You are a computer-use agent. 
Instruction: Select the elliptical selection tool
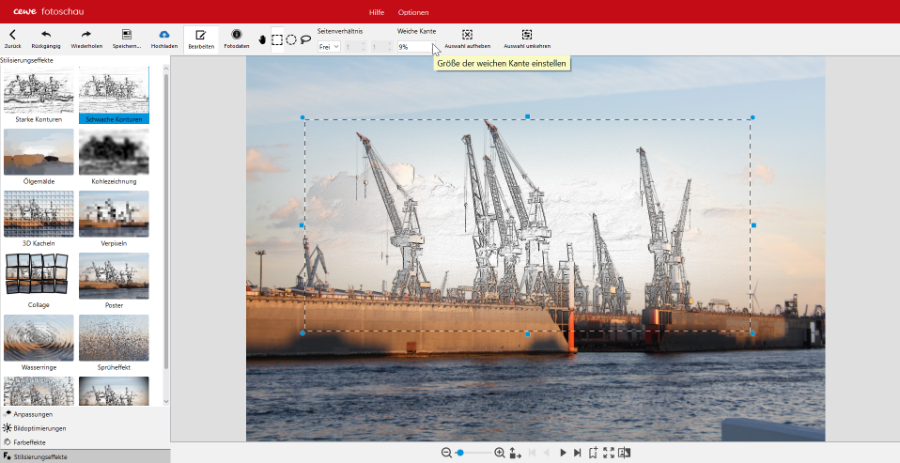(x=291, y=40)
